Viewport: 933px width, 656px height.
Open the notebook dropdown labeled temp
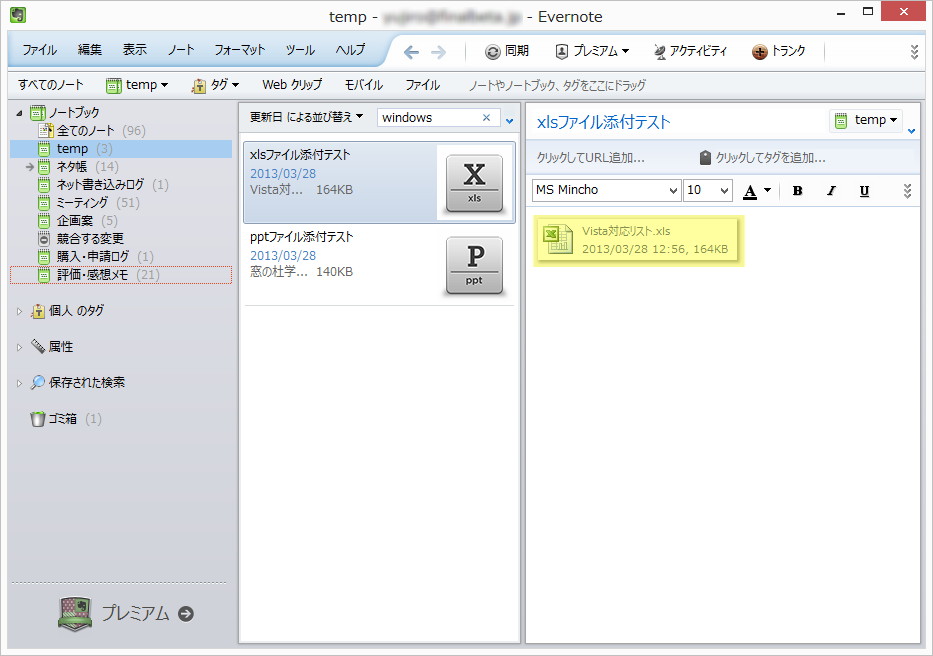[x=866, y=119]
